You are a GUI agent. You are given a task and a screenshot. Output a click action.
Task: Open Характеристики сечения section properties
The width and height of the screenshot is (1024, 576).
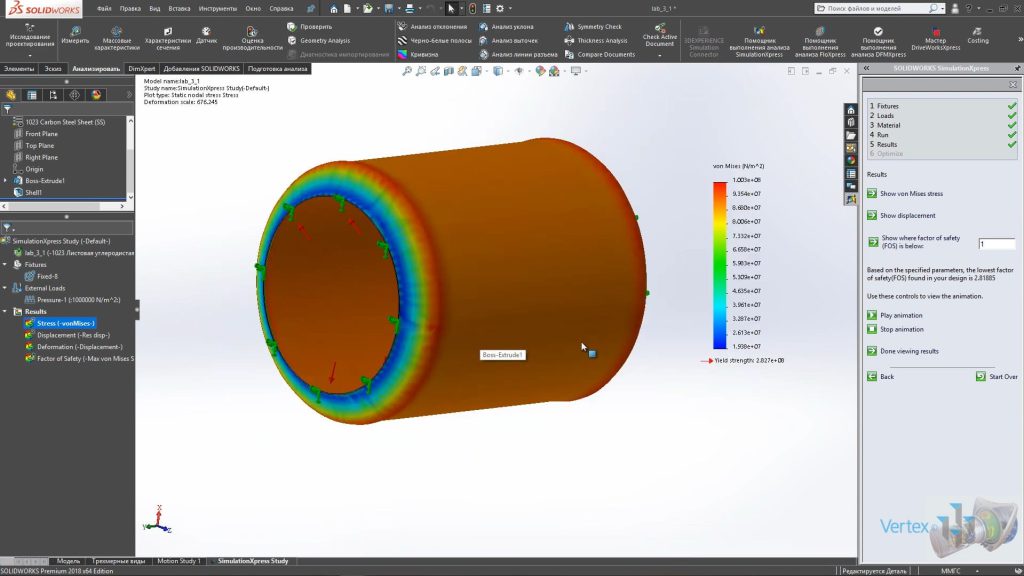[168, 39]
